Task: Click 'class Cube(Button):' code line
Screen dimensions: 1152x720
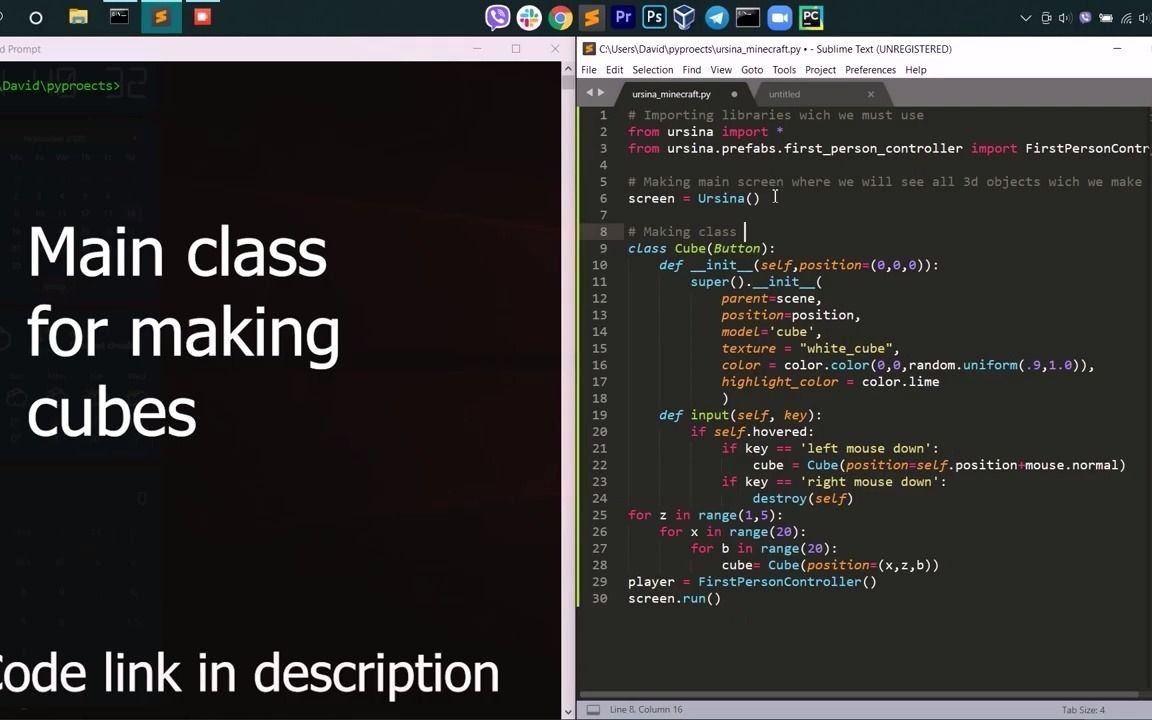Action: [x=701, y=248]
